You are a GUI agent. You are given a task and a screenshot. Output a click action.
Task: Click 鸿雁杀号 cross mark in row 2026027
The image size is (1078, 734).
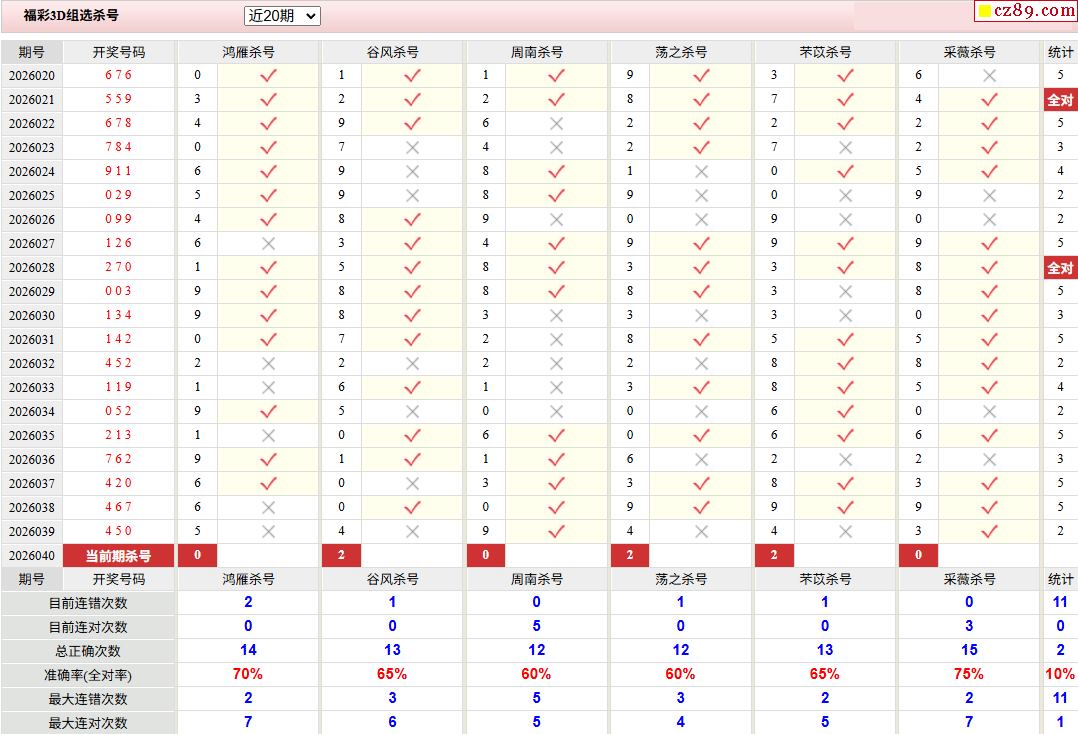tap(268, 243)
